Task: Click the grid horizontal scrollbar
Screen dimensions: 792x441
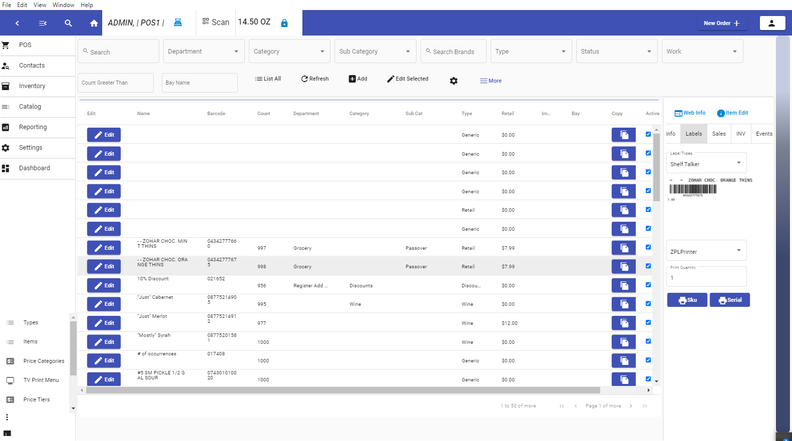Action: pos(343,390)
